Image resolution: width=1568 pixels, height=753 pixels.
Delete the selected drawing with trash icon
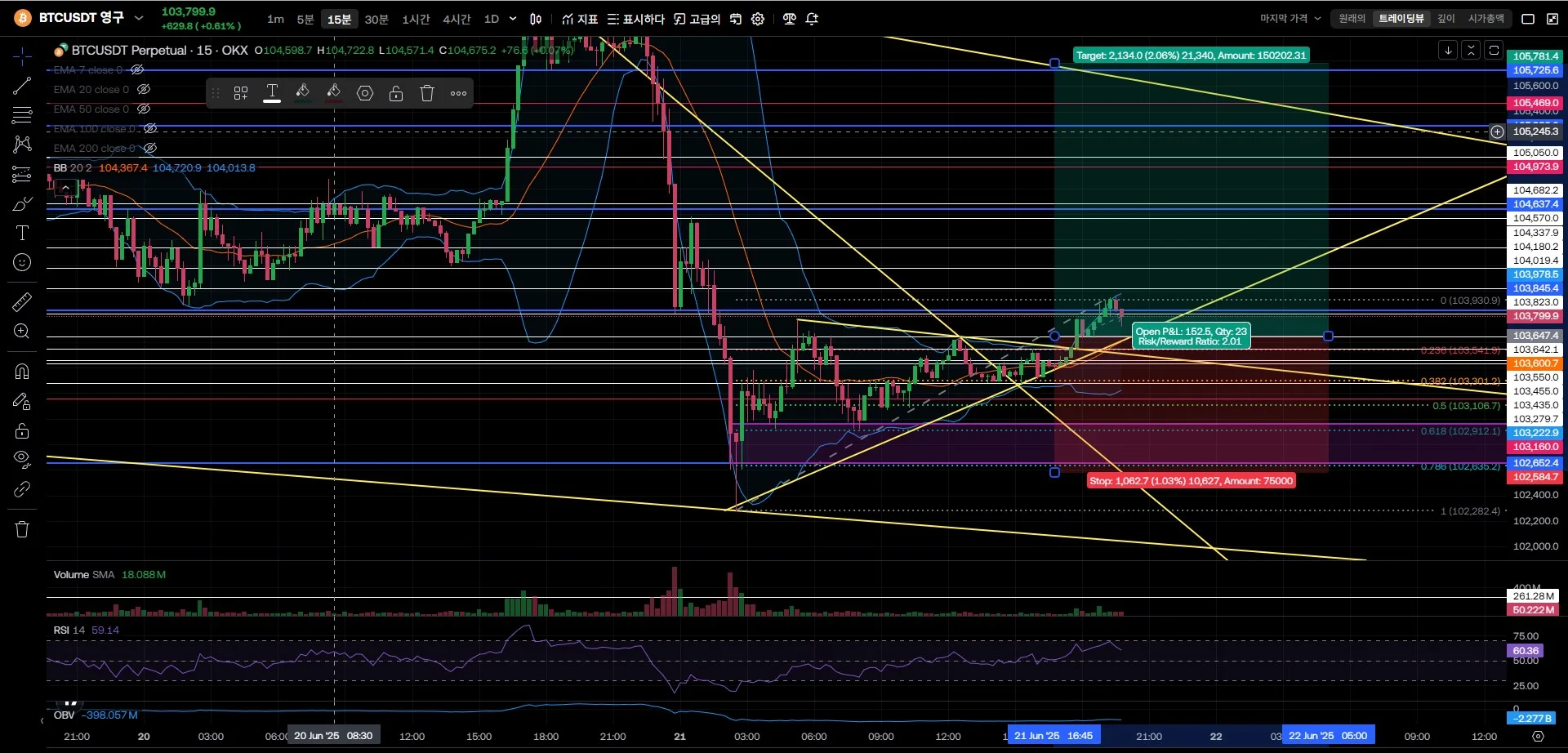(x=427, y=93)
